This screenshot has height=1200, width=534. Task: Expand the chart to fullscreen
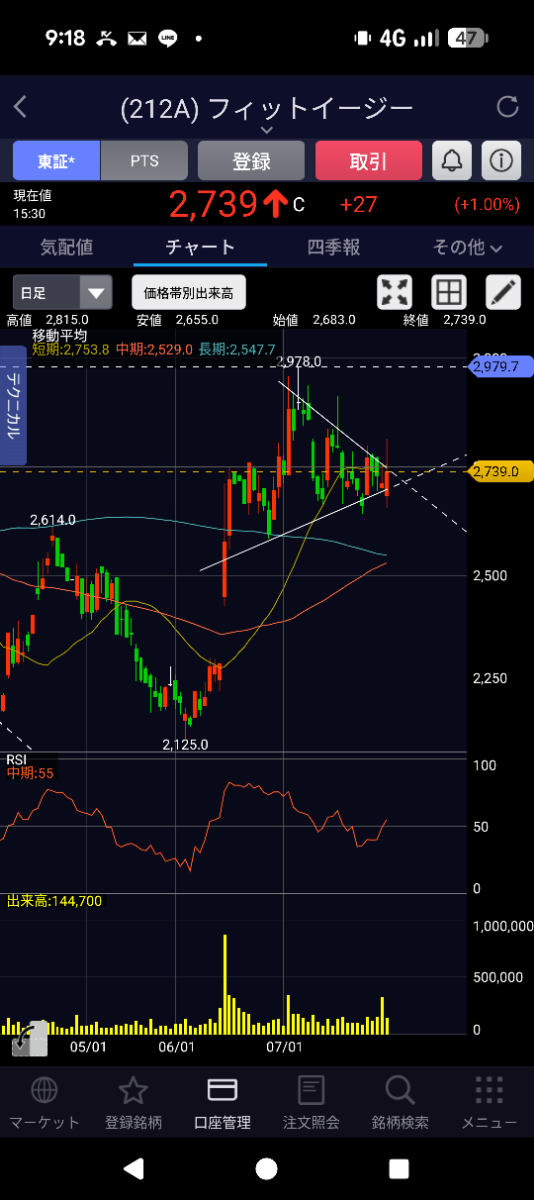pos(395,292)
